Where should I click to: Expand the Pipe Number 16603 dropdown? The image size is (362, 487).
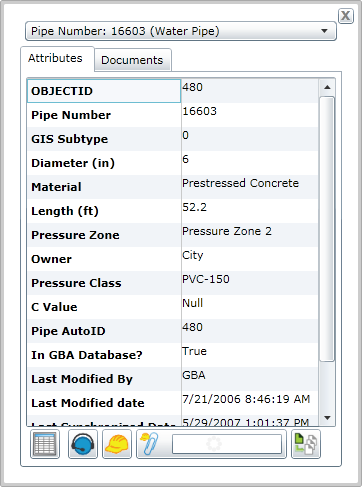pos(181,31)
